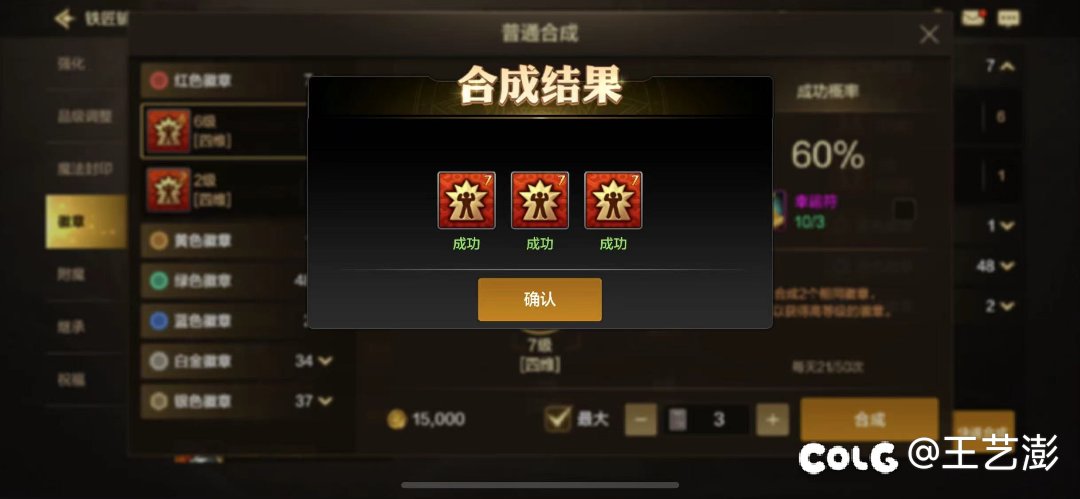Select the 2级 red emblem icon
The image size is (1080, 499).
pos(169,190)
